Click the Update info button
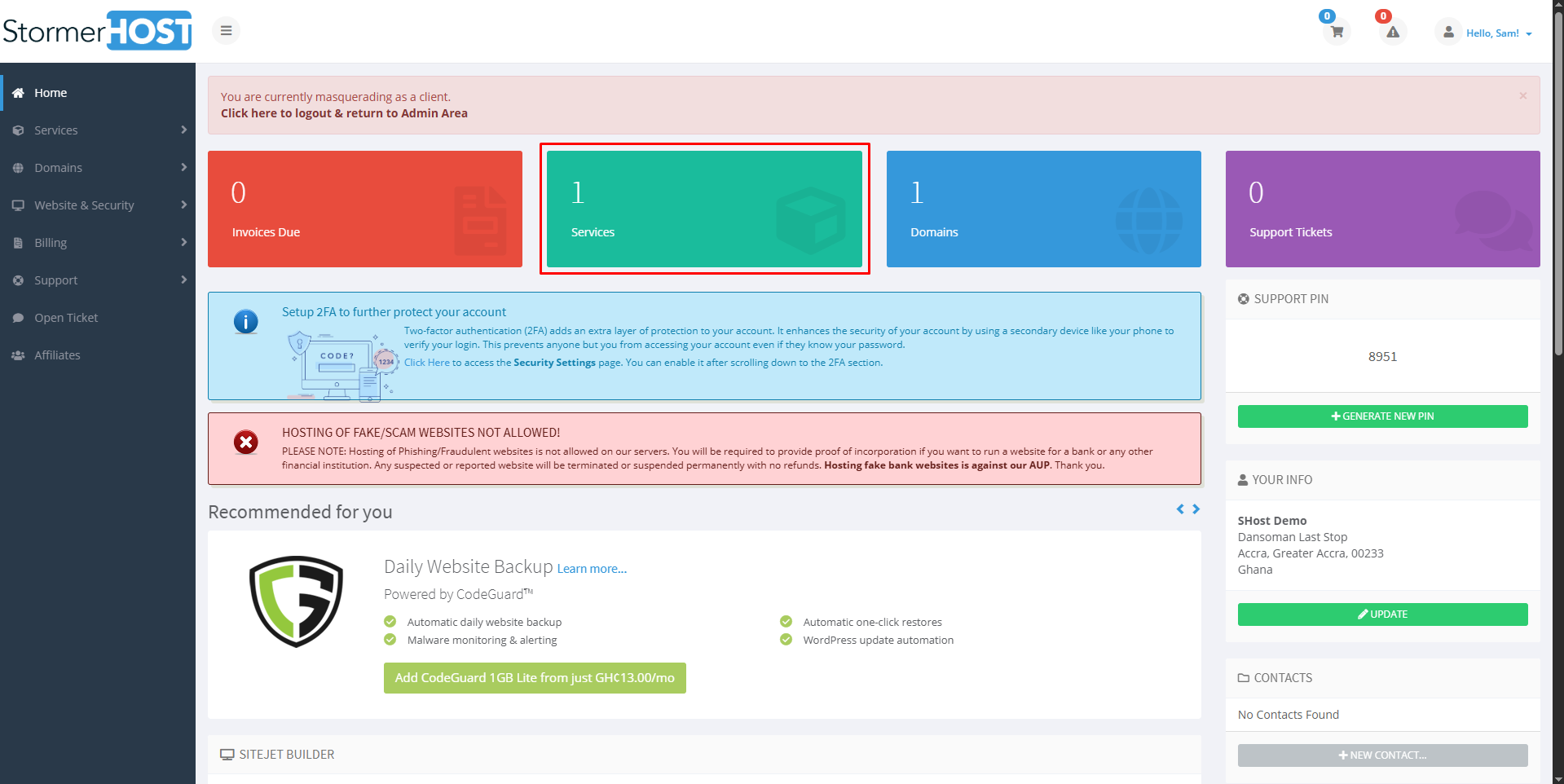 (1383, 614)
